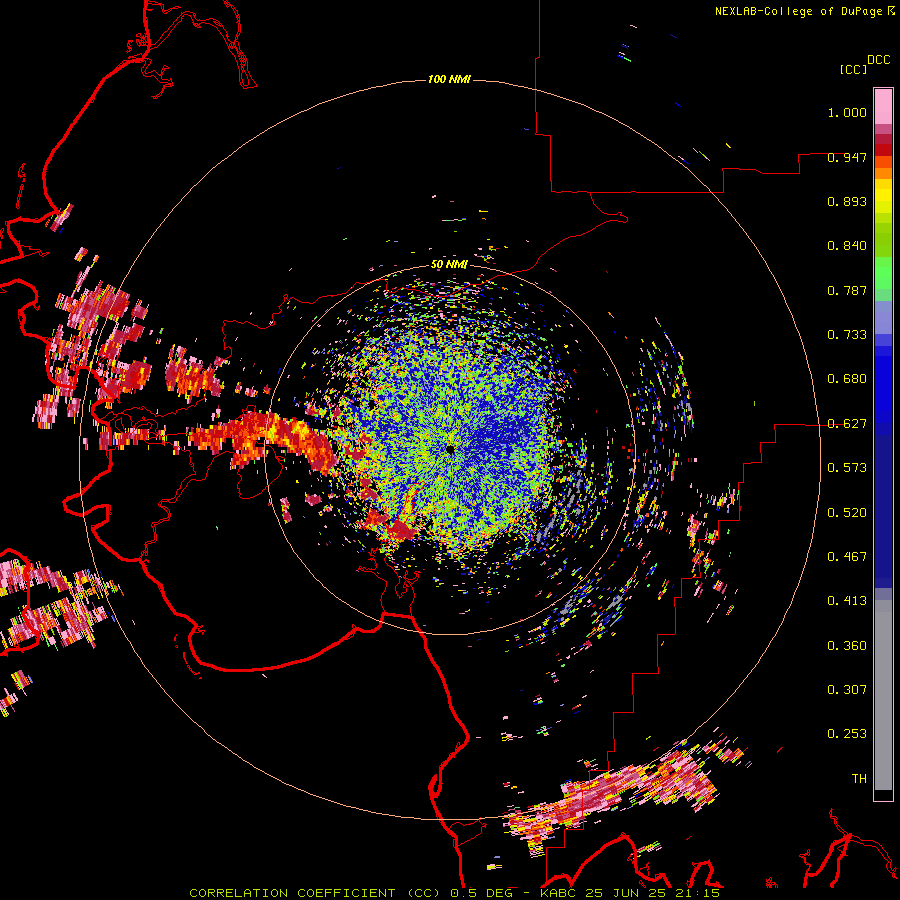Click the Correlation Coefficient product title caption
The image size is (900, 900).
[454, 893]
